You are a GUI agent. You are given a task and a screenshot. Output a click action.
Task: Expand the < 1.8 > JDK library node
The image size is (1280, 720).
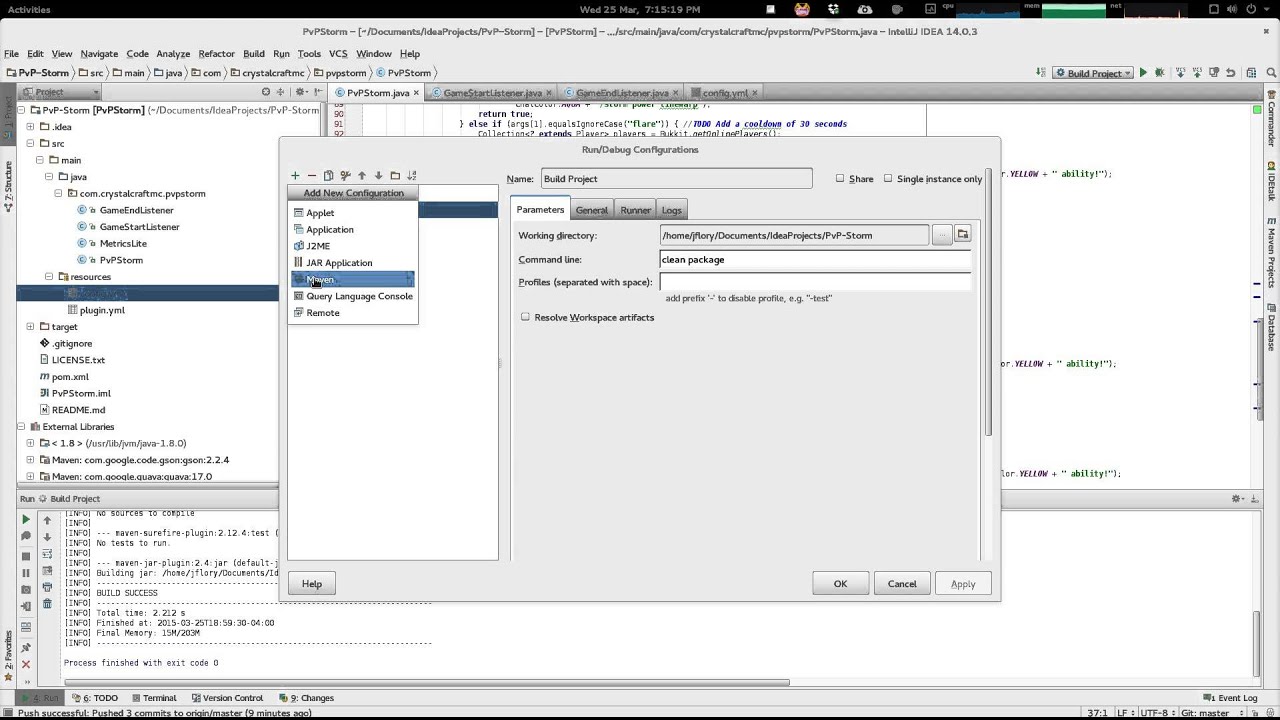tap(30, 443)
